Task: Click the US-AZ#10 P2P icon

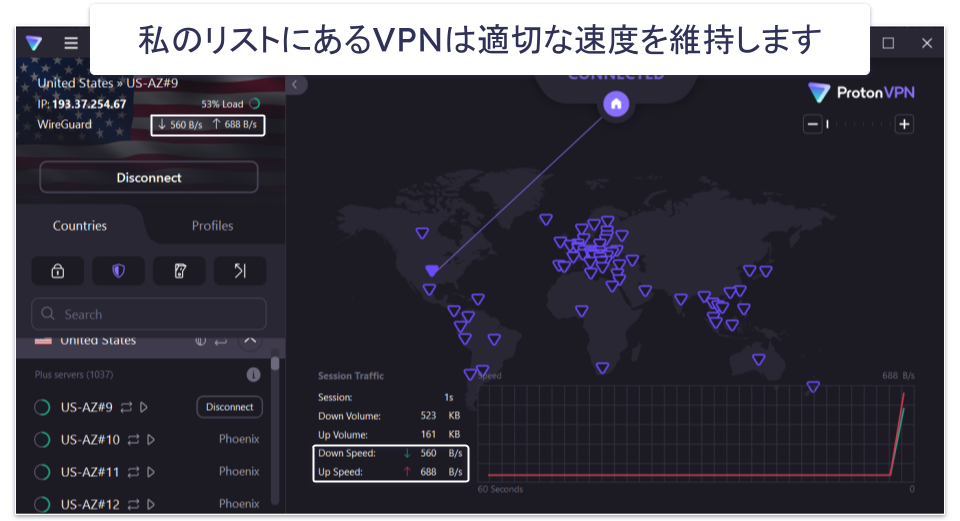Action: (x=133, y=440)
